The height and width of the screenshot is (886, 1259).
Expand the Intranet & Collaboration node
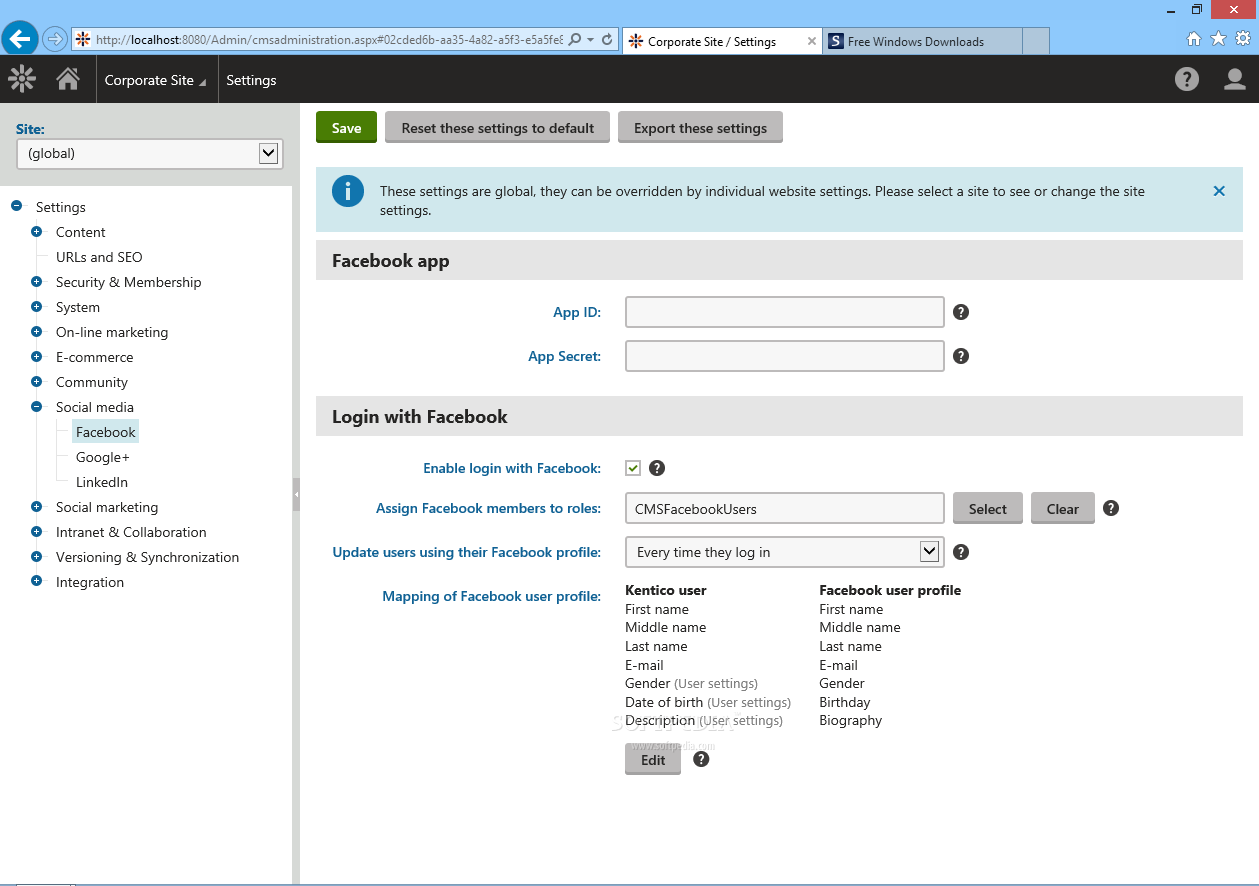click(x=36, y=532)
